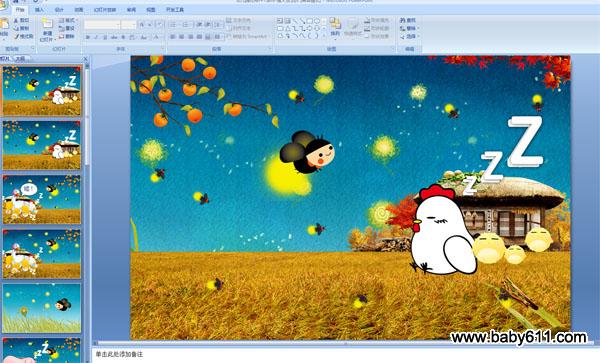
Task: Open the Layout (版式) dropdown
Action: click(x=68, y=20)
